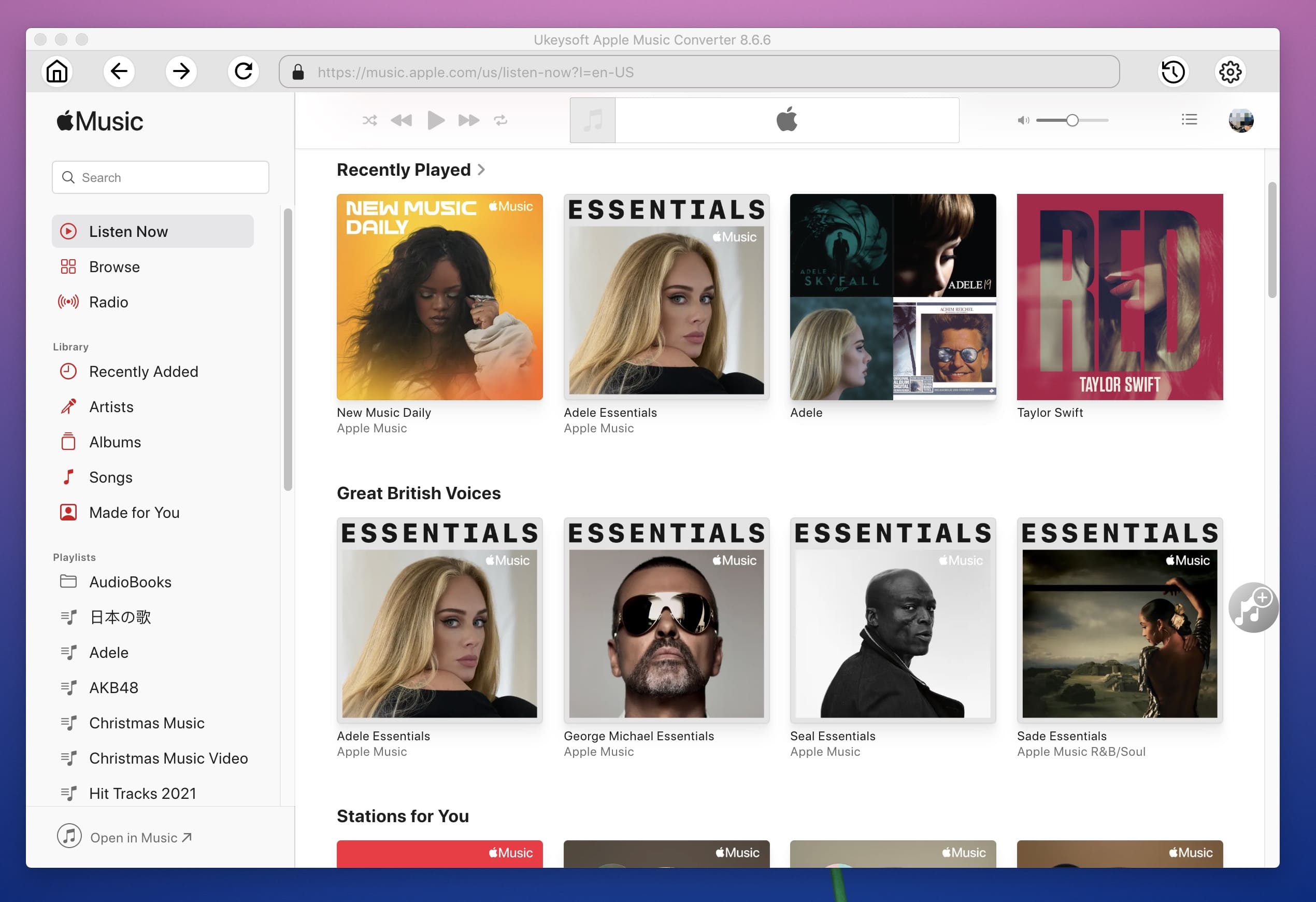Open in Music app link
The image size is (1316, 902).
[x=139, y=836]
